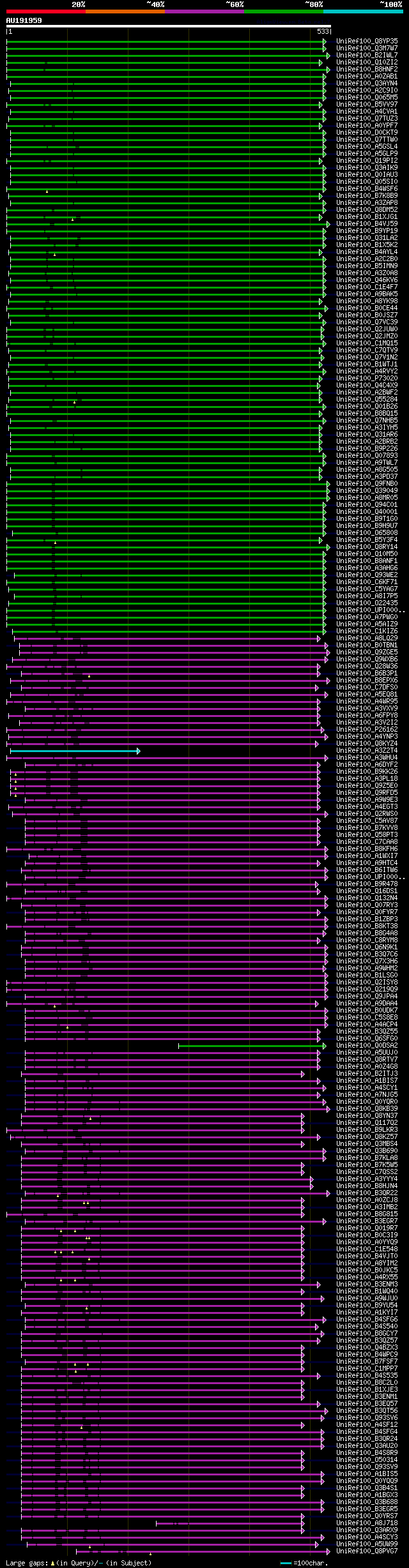The height and width of the screenshot is (1568, 409).
Task: Select hit label UniRef100_Q8DM52
Action: [x=367, y=210]
